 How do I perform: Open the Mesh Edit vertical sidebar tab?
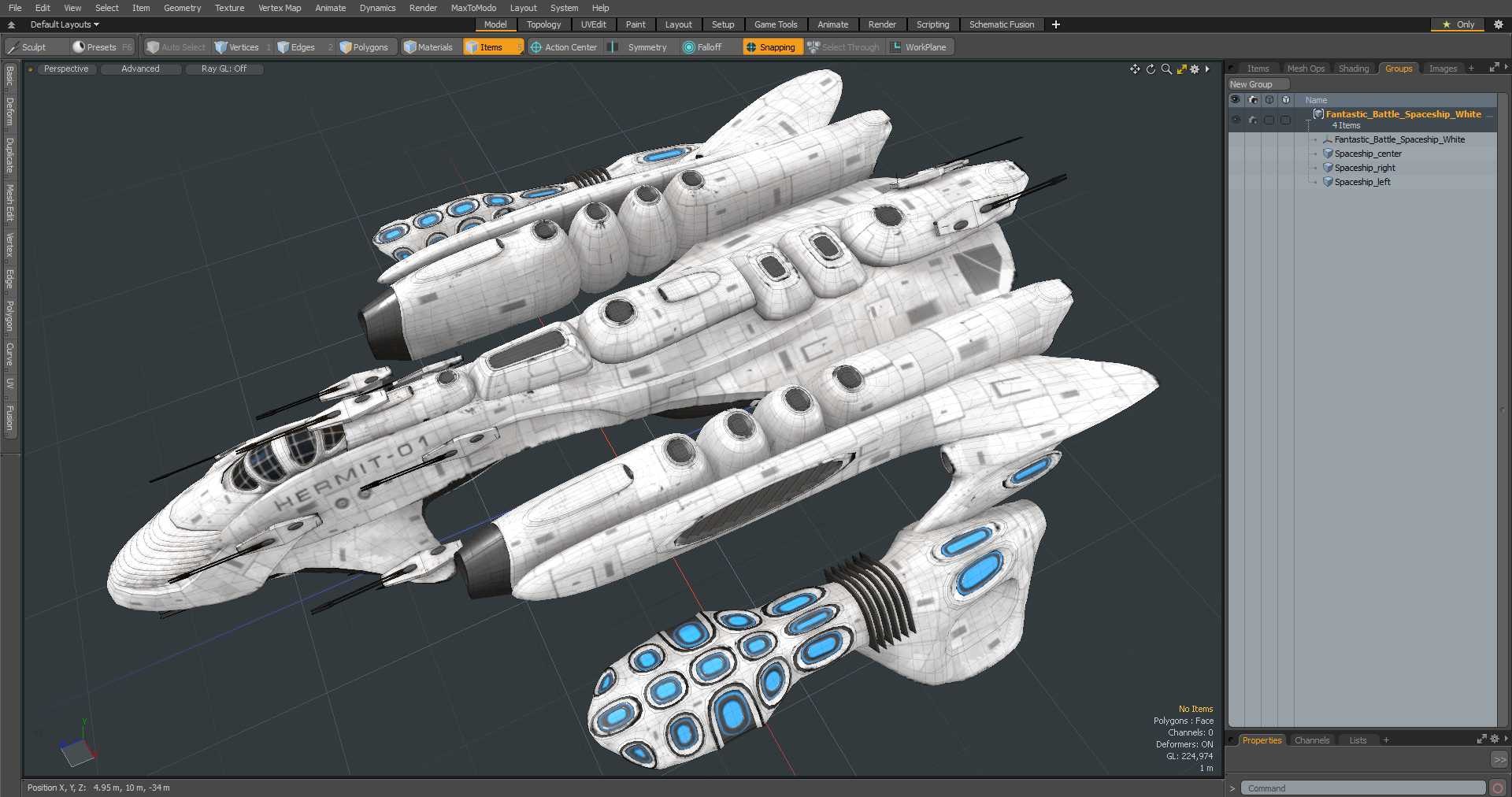coord(9,203)
